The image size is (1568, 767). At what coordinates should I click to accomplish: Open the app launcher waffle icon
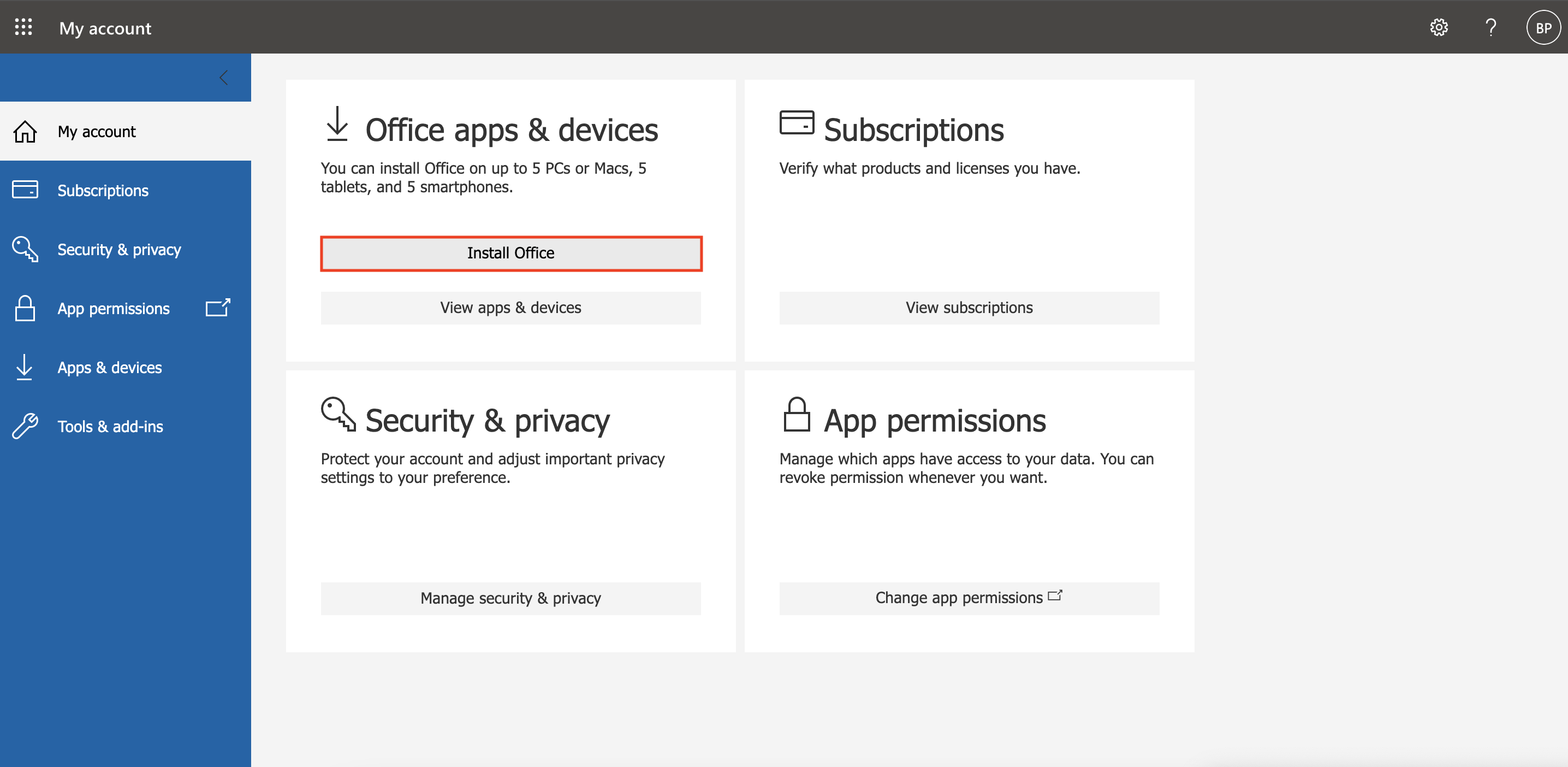pos(23,27)
